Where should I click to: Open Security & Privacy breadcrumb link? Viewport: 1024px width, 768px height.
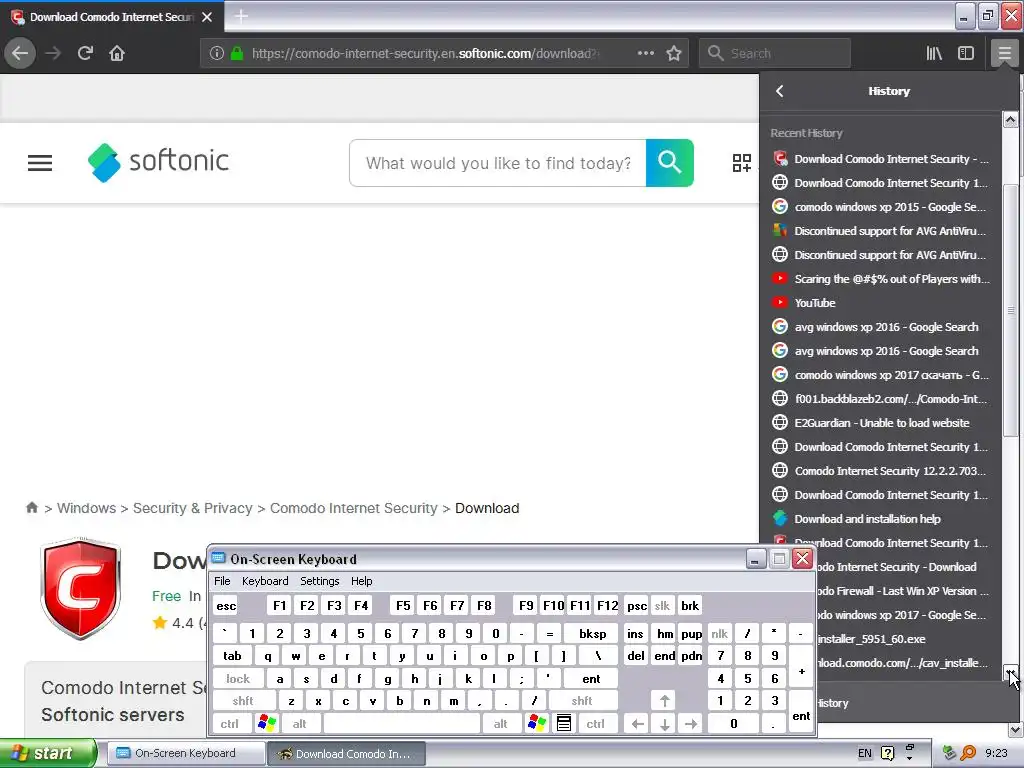[x=193, y=508]
